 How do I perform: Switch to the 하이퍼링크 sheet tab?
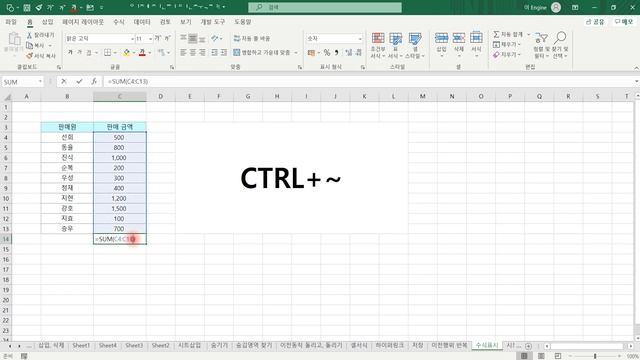[x=390, y=345]
